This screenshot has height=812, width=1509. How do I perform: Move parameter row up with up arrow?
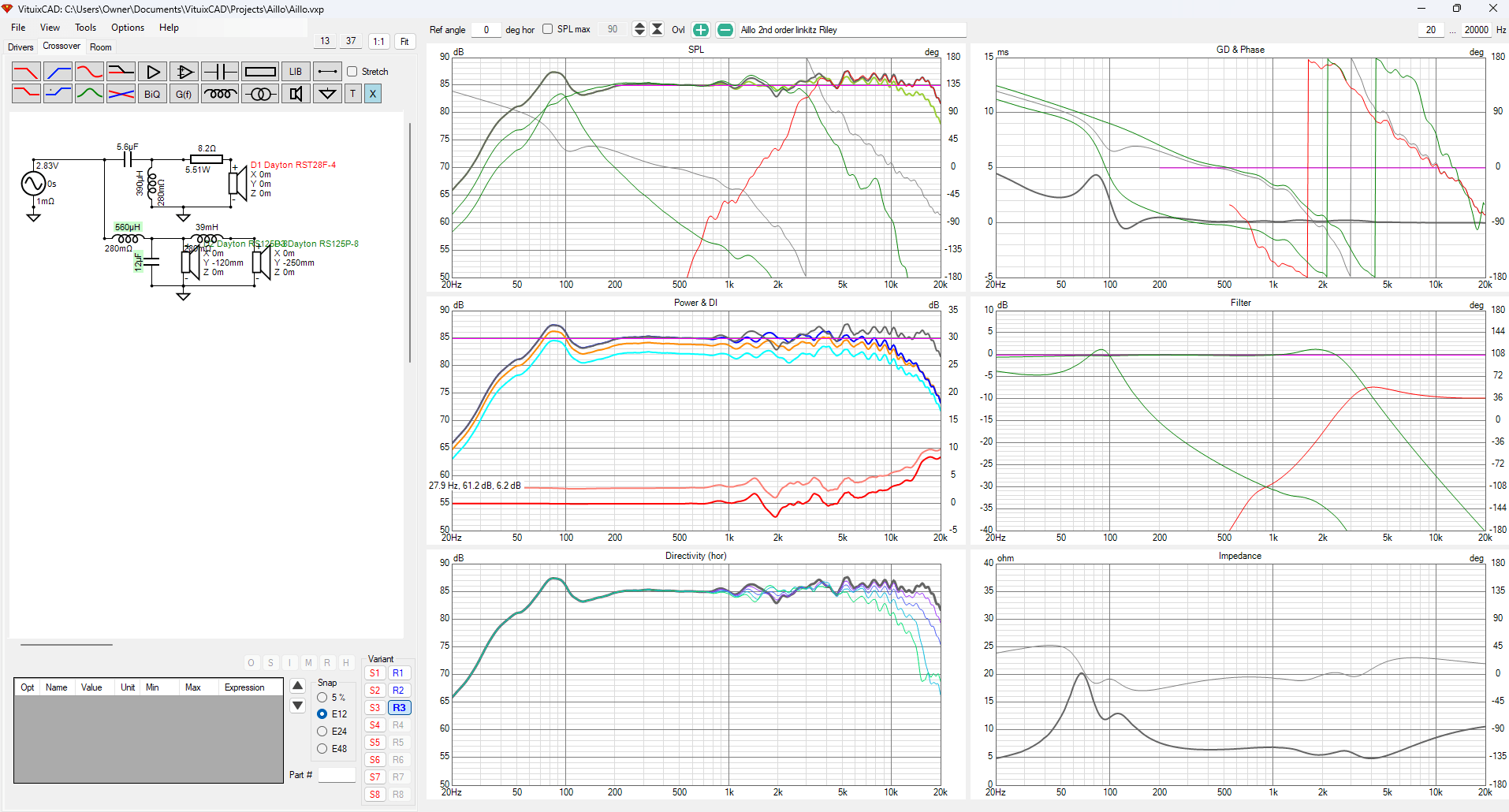tap(298, 686)
